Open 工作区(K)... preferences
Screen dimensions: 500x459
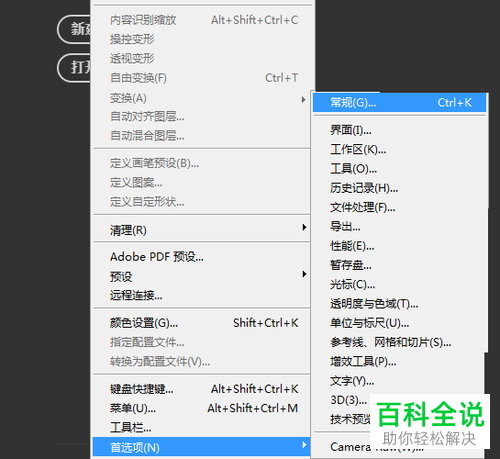(x=399, y=149)
